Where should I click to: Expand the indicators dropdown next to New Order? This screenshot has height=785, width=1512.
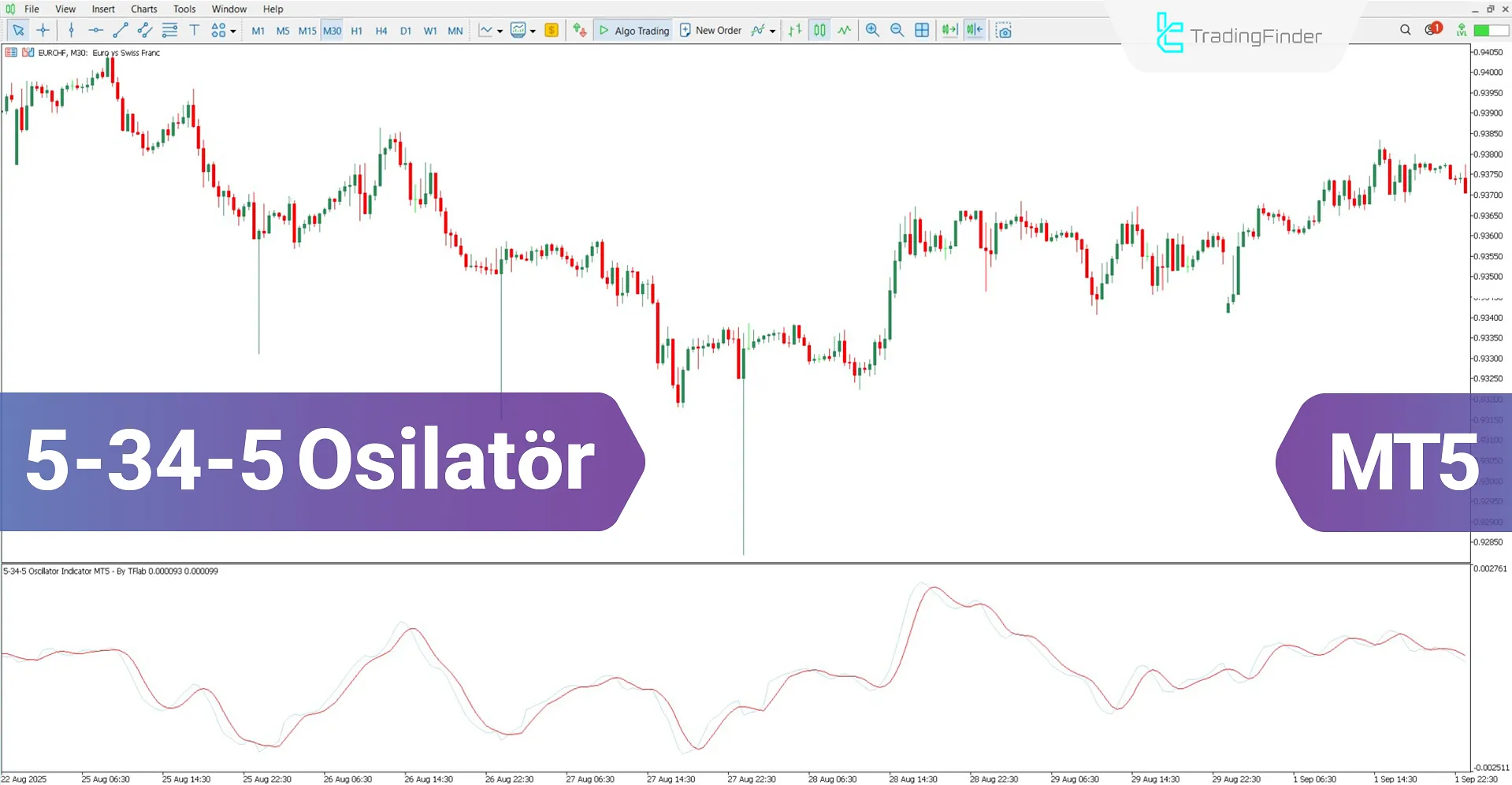point(773,30)
